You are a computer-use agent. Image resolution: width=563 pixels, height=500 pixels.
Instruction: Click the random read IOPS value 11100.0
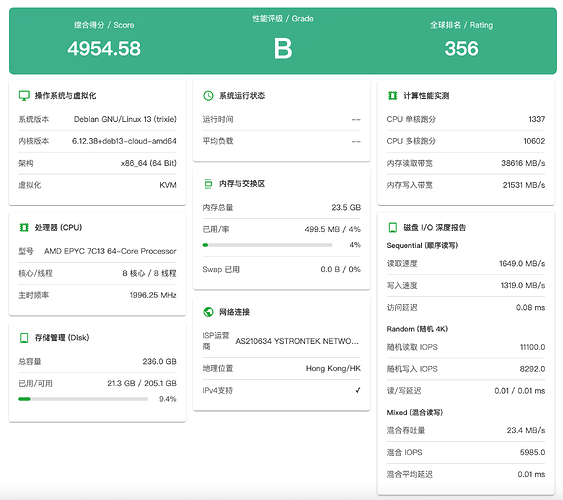[532, 347]
